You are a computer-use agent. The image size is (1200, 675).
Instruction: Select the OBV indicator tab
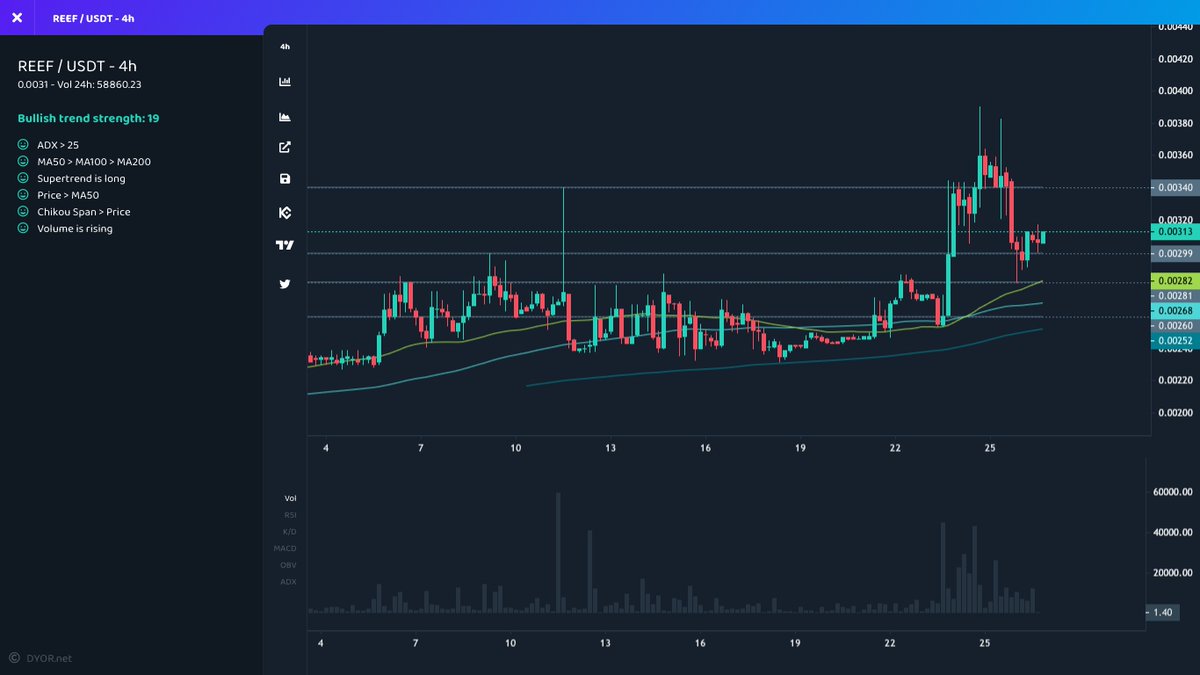289,565
